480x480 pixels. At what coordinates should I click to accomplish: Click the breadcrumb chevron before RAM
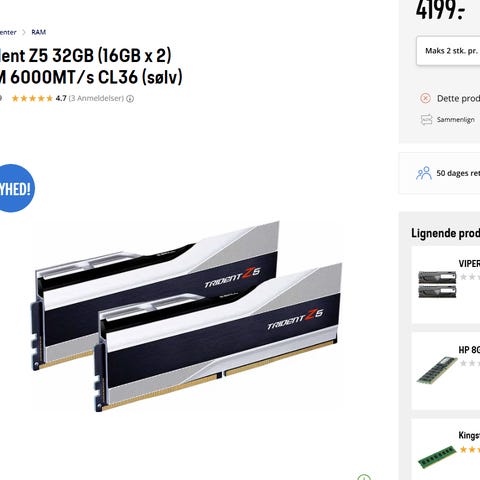tap(24, 32)
